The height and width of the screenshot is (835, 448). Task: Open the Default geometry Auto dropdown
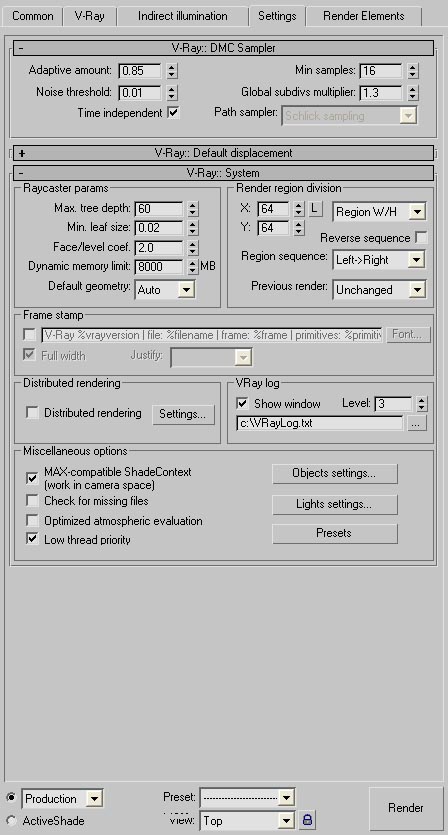pos(165,290)
